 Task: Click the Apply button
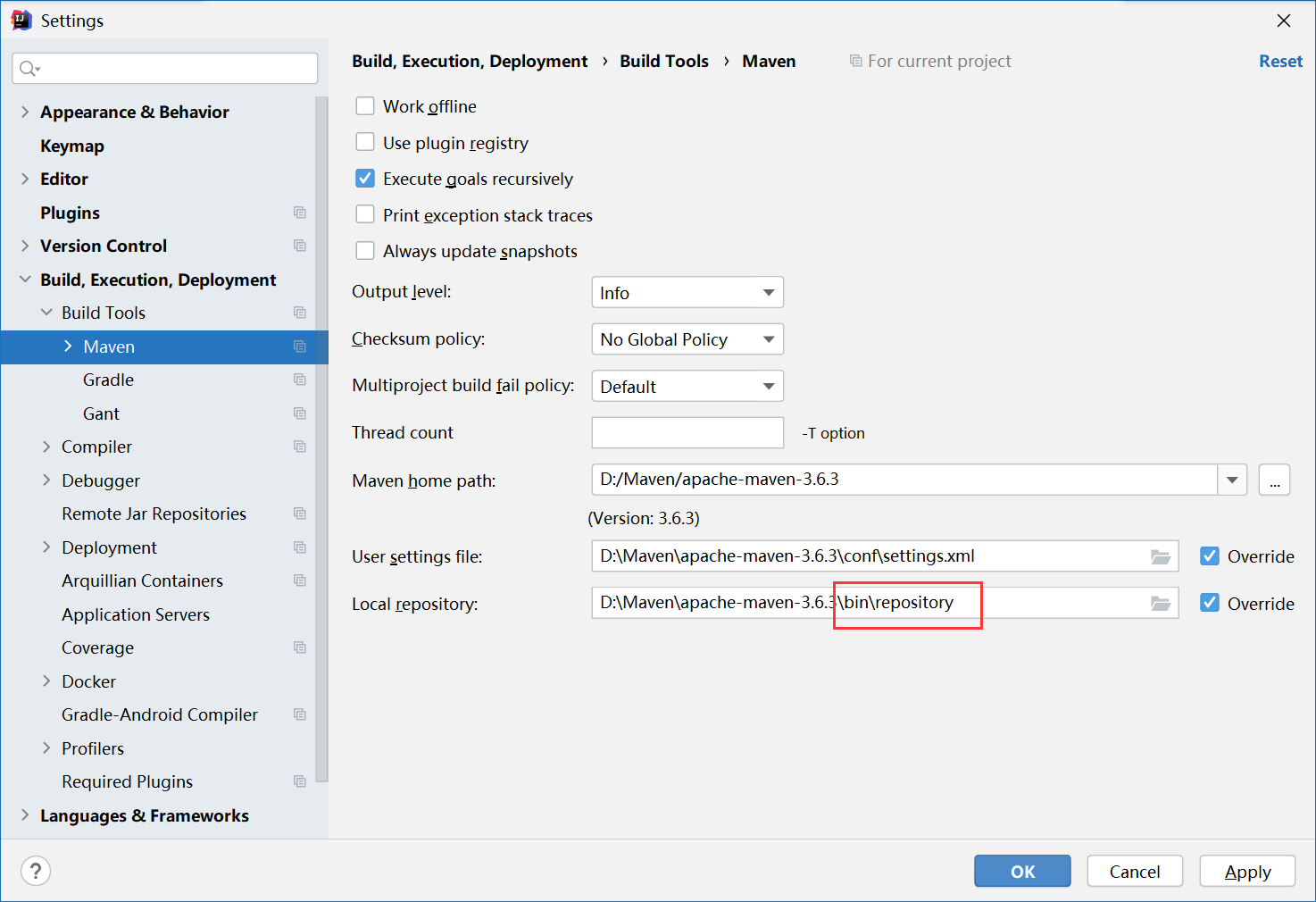tap(1247, 871)
